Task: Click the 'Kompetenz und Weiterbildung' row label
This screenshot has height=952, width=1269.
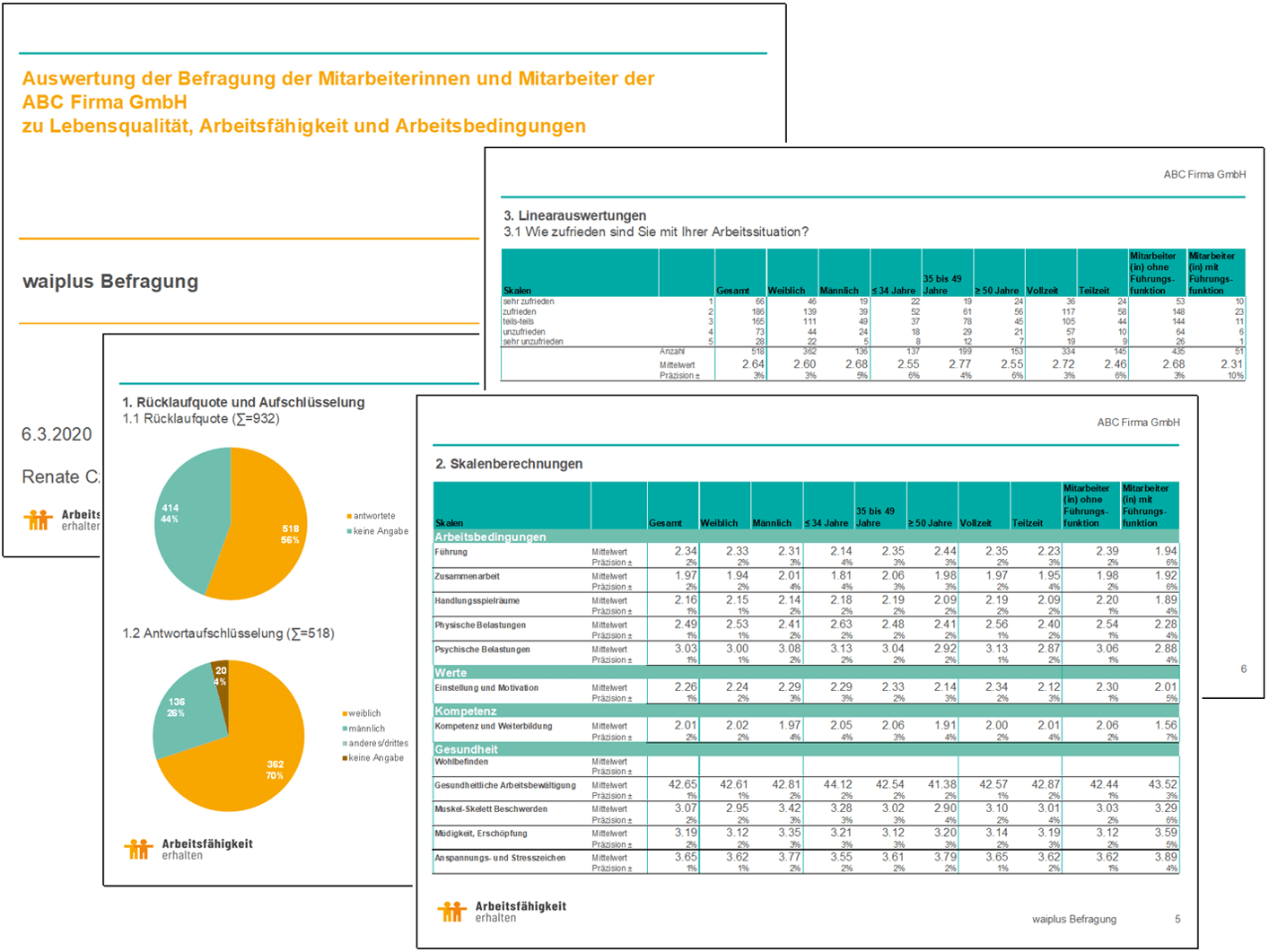Action: click(494, 726)
